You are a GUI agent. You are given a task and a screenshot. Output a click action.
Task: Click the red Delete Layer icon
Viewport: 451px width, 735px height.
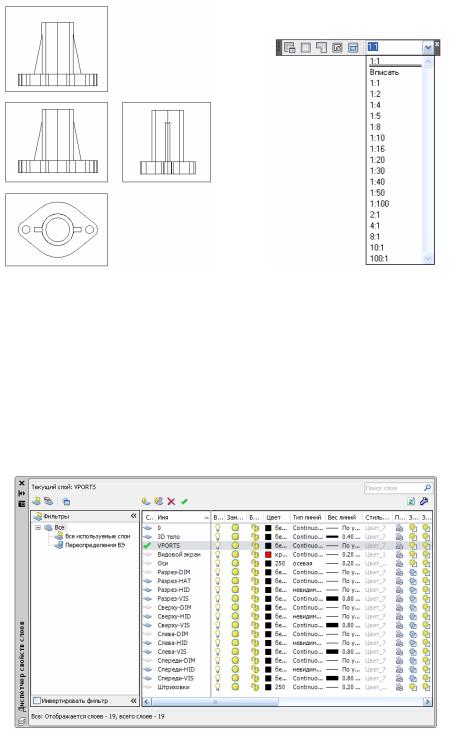point(171,501)
